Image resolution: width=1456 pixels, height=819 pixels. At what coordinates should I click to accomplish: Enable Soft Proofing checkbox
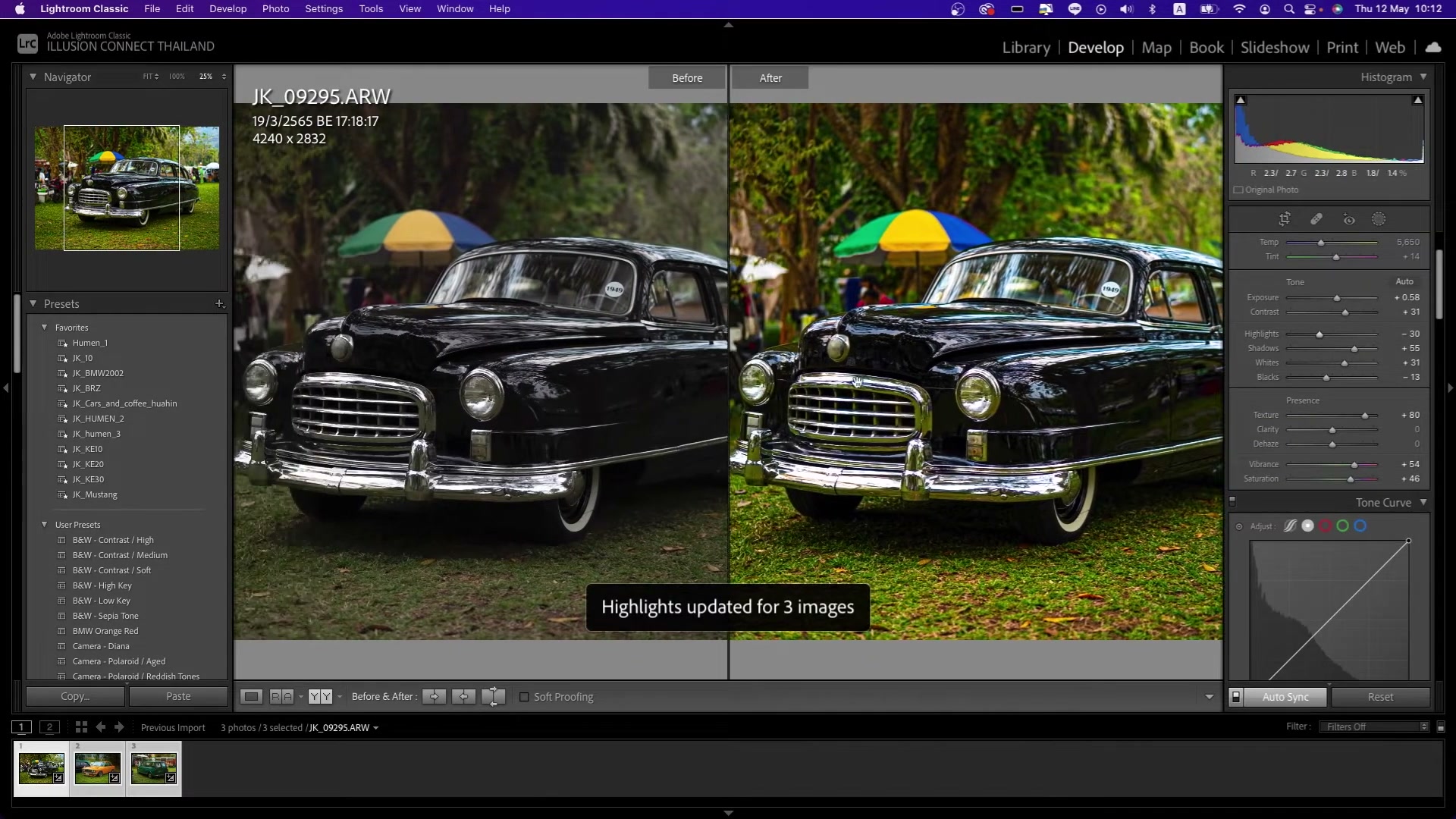click(x=524, y=697)
